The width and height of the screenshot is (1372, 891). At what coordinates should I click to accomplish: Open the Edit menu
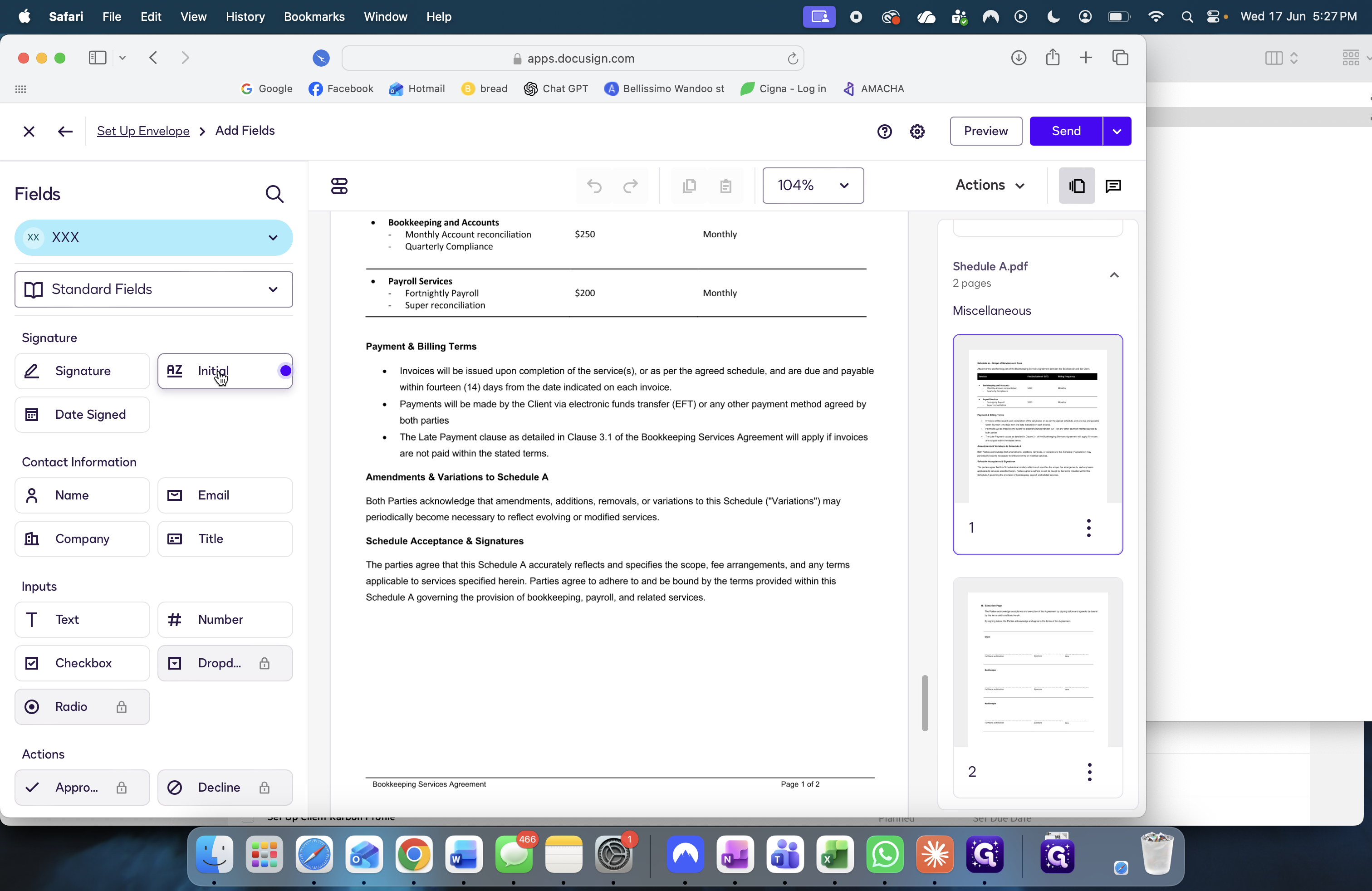[x=151, y=17]
